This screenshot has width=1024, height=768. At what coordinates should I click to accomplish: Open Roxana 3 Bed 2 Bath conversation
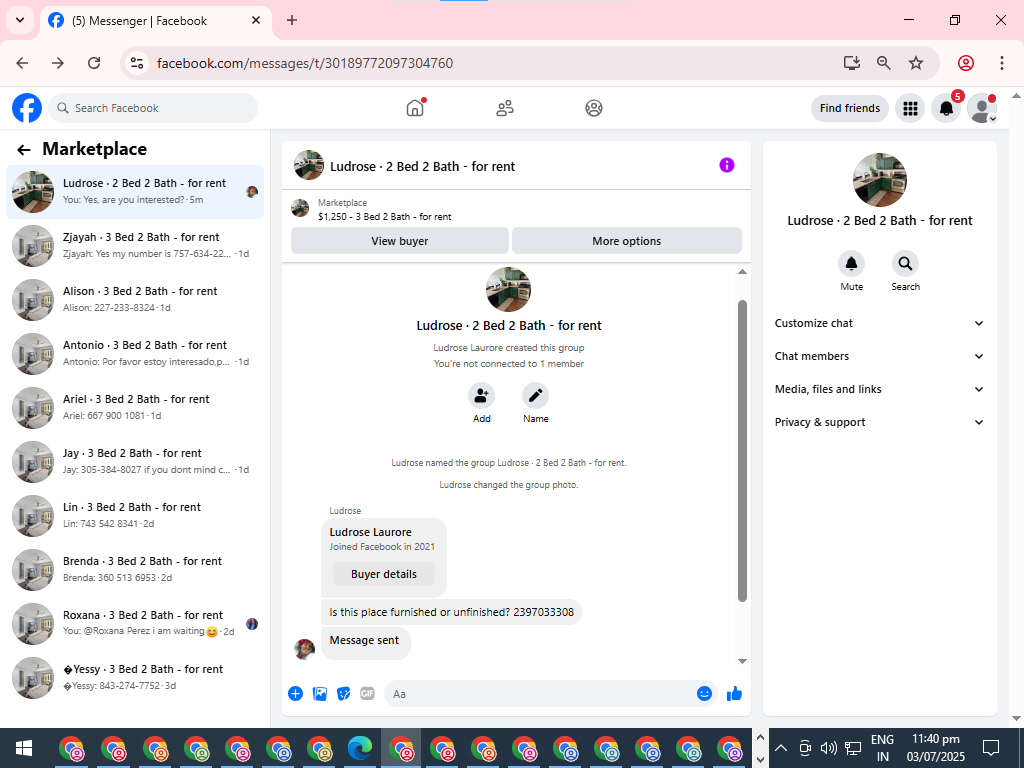pos(135,624)
